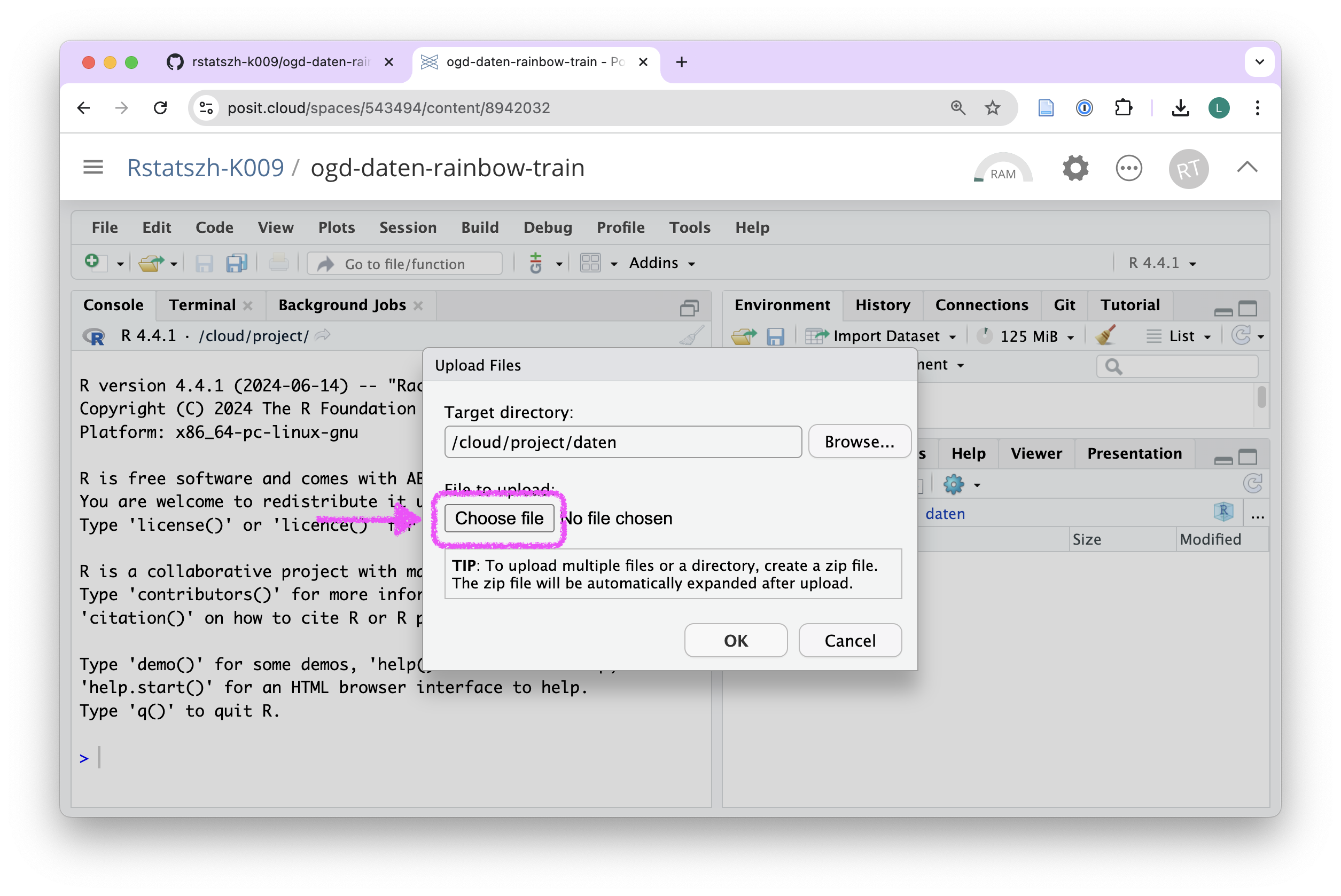
Task: Click the Environment search field
Action: click(x=1178, y=366)
